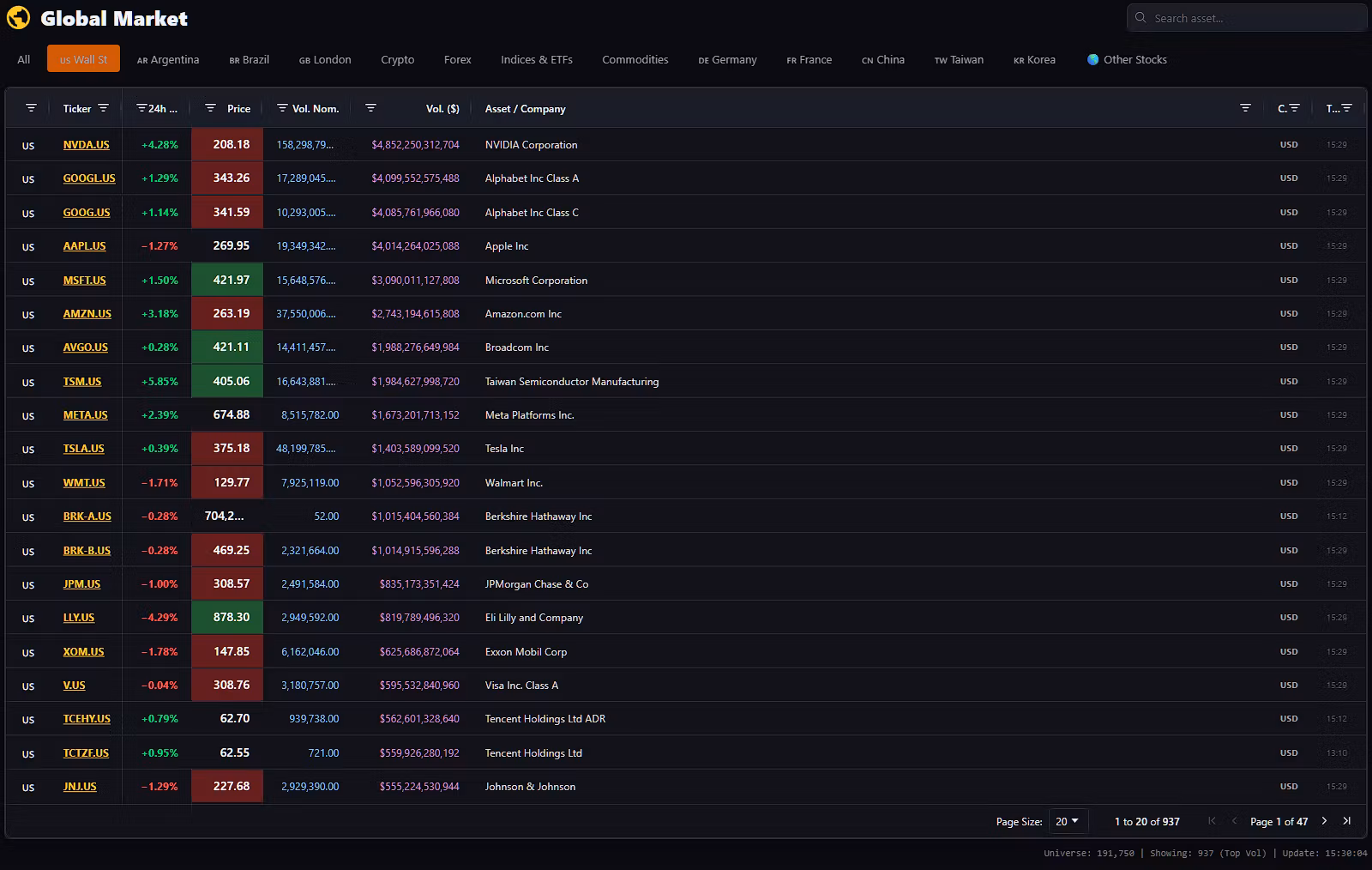Open the time (T...) column filter icon

click(x=1347, y=108)
